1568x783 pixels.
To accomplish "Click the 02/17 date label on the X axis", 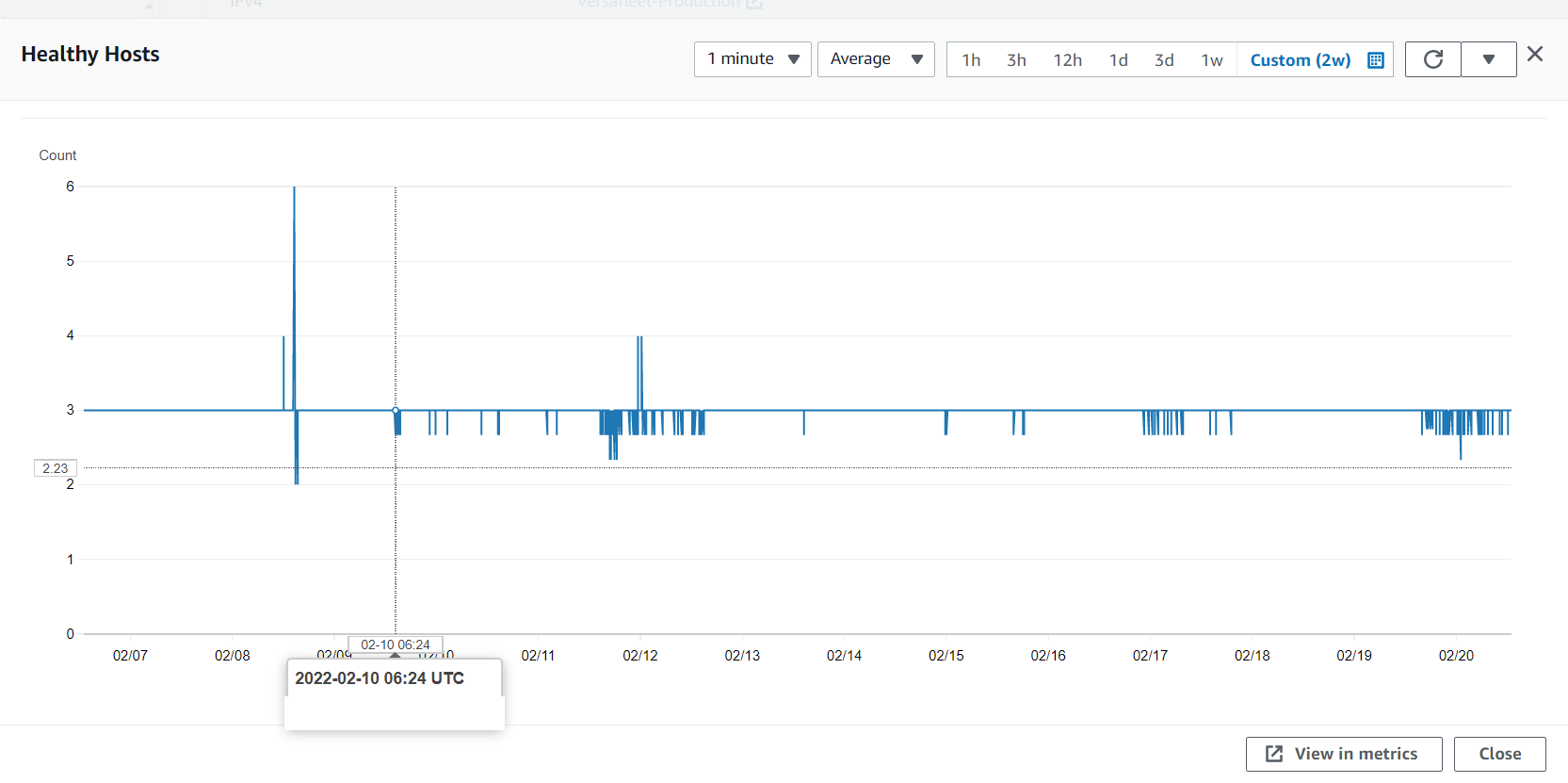I will pyautogui.click(x=1150, y=656).
